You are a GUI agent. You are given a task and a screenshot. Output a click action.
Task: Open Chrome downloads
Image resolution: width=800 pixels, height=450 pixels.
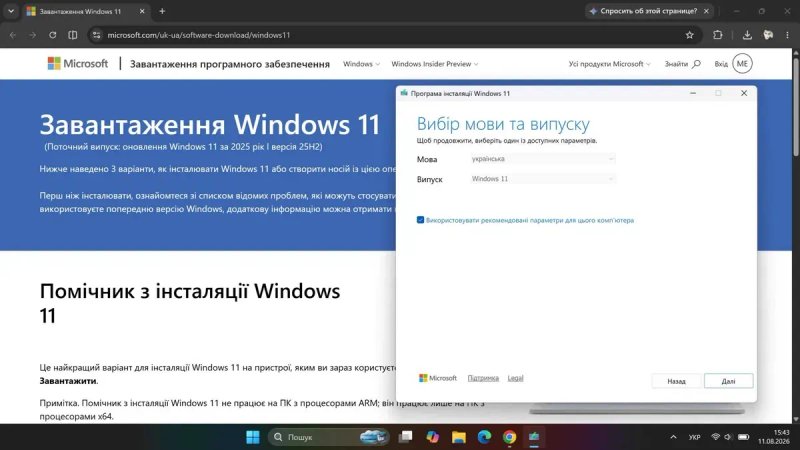coord(747,35)
